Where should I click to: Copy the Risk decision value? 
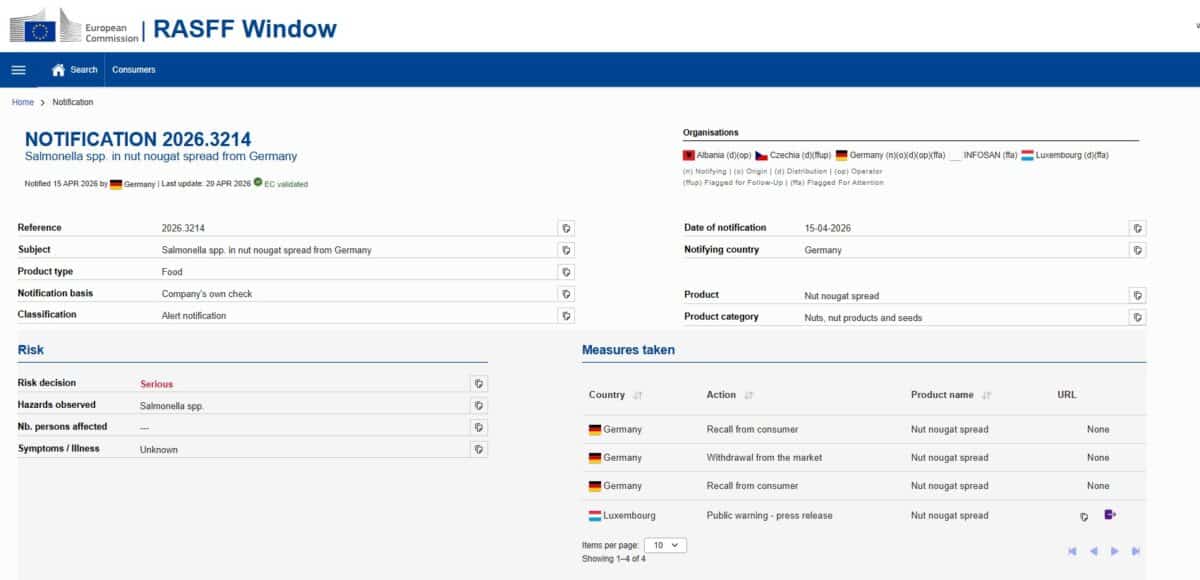[x=479, y=383]
